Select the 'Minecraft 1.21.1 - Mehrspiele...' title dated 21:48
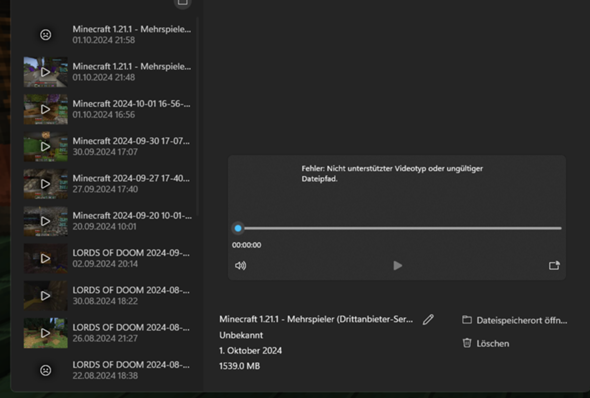The image size is (590, 398). (132, 66)
